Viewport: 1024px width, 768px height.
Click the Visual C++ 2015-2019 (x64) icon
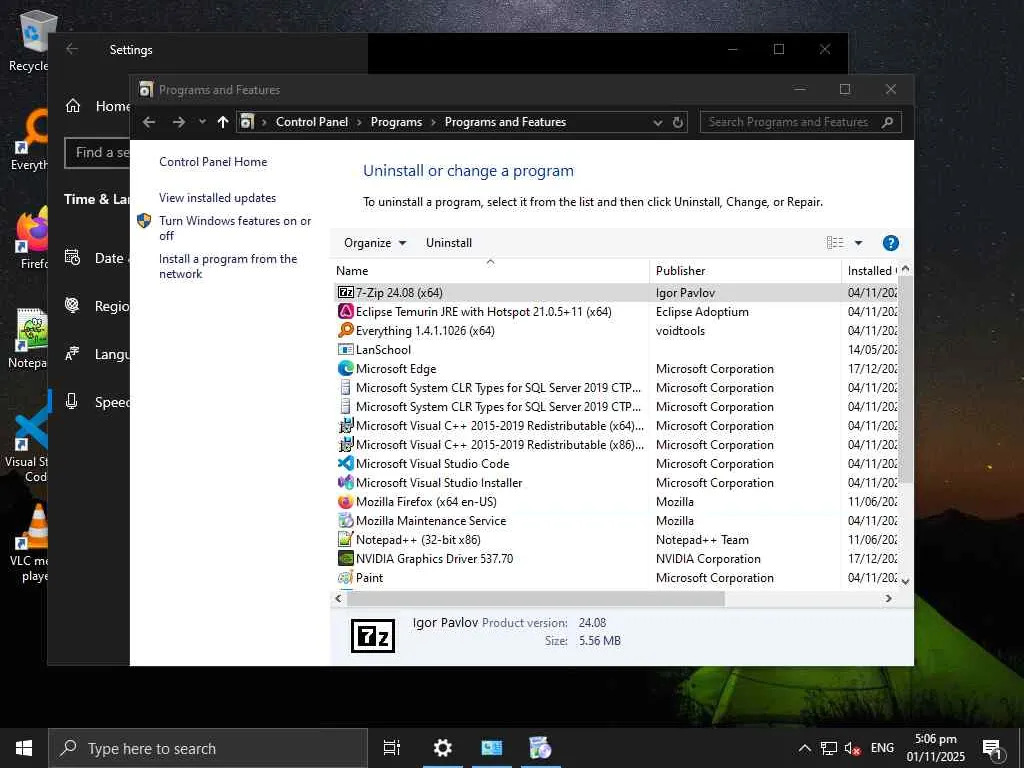(x=345, y=425)
